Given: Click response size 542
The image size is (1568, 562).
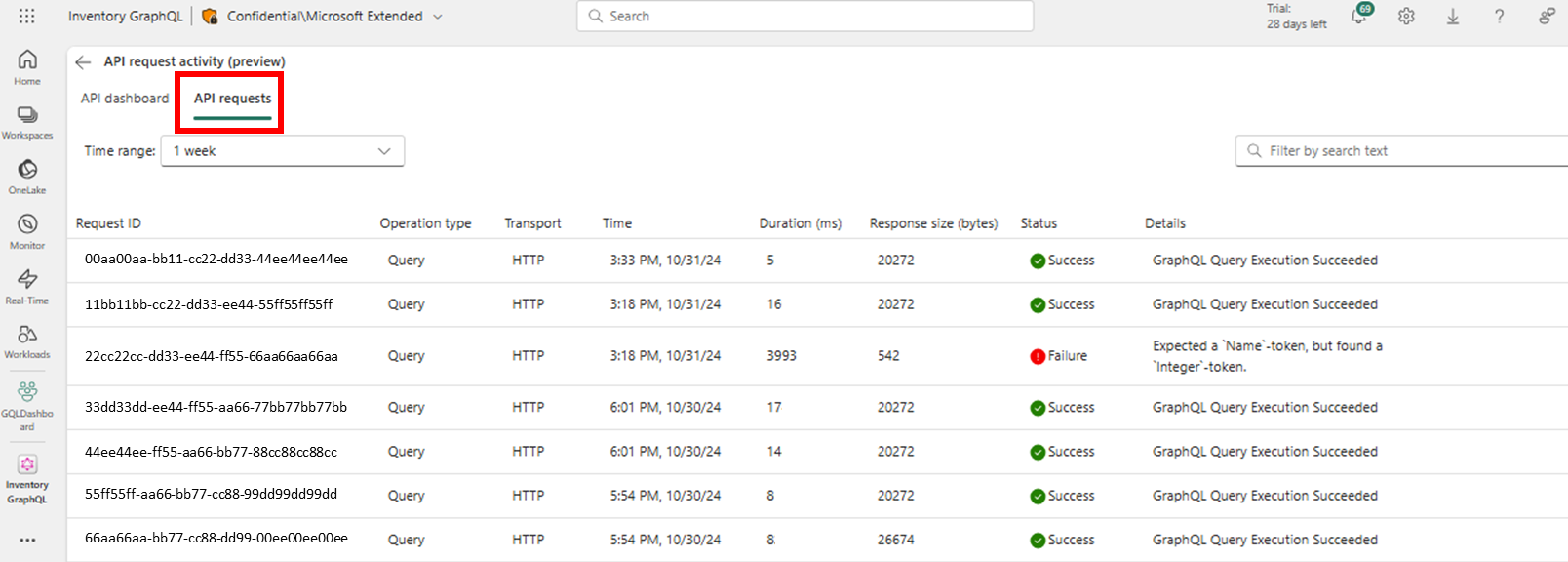Looking at the screenshot, I should pos(888,356).
